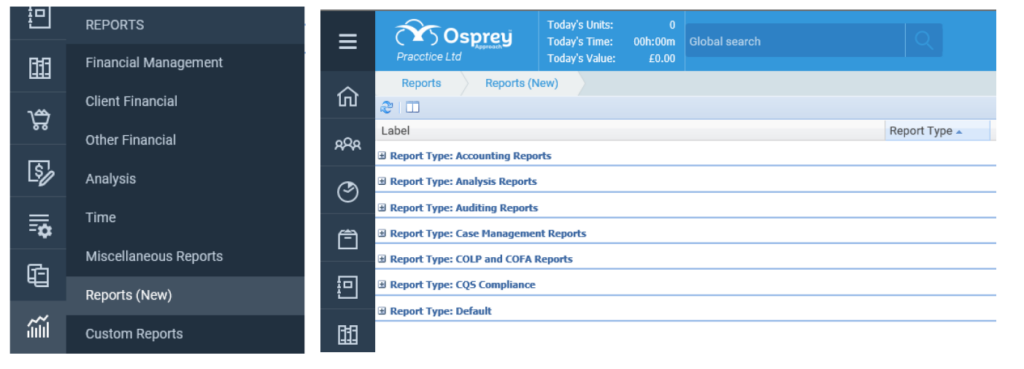
Task: Click the magnifier search button next to Global search
Action: point(923,41)
